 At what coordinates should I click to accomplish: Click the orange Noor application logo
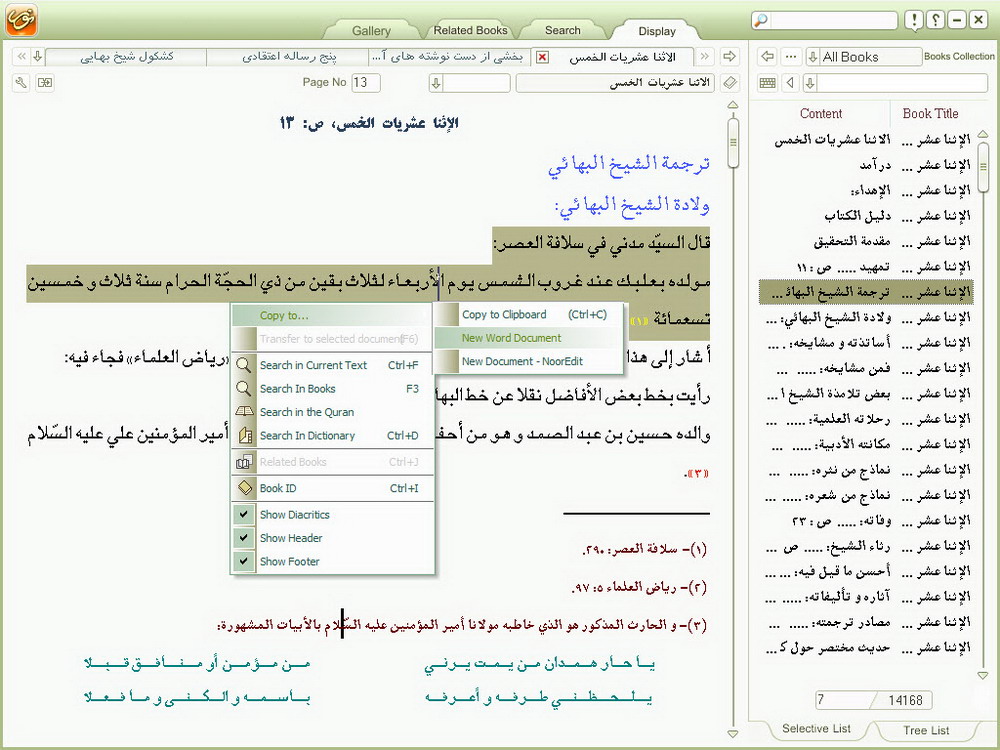pos(21,19)
